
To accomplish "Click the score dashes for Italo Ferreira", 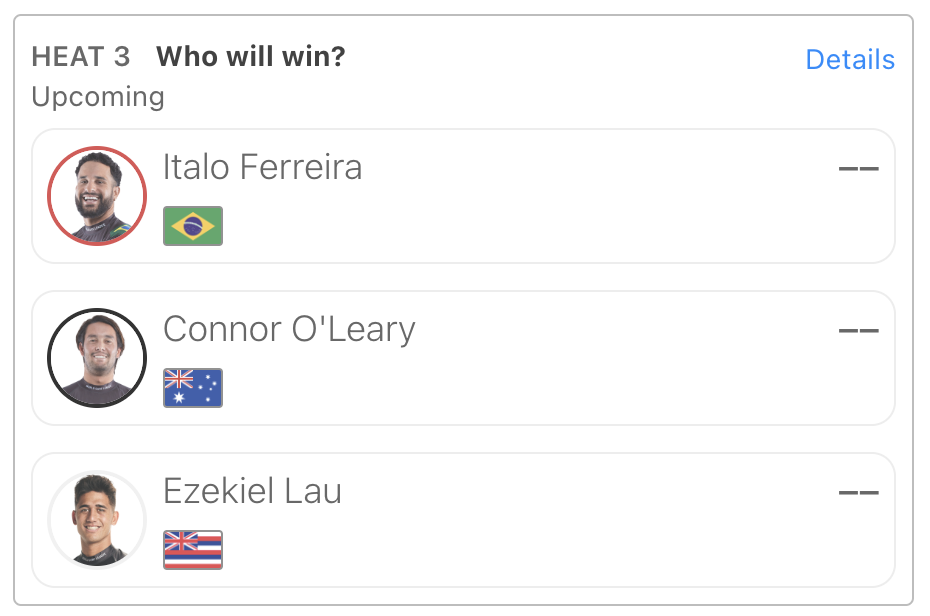I will click(858, 169).
